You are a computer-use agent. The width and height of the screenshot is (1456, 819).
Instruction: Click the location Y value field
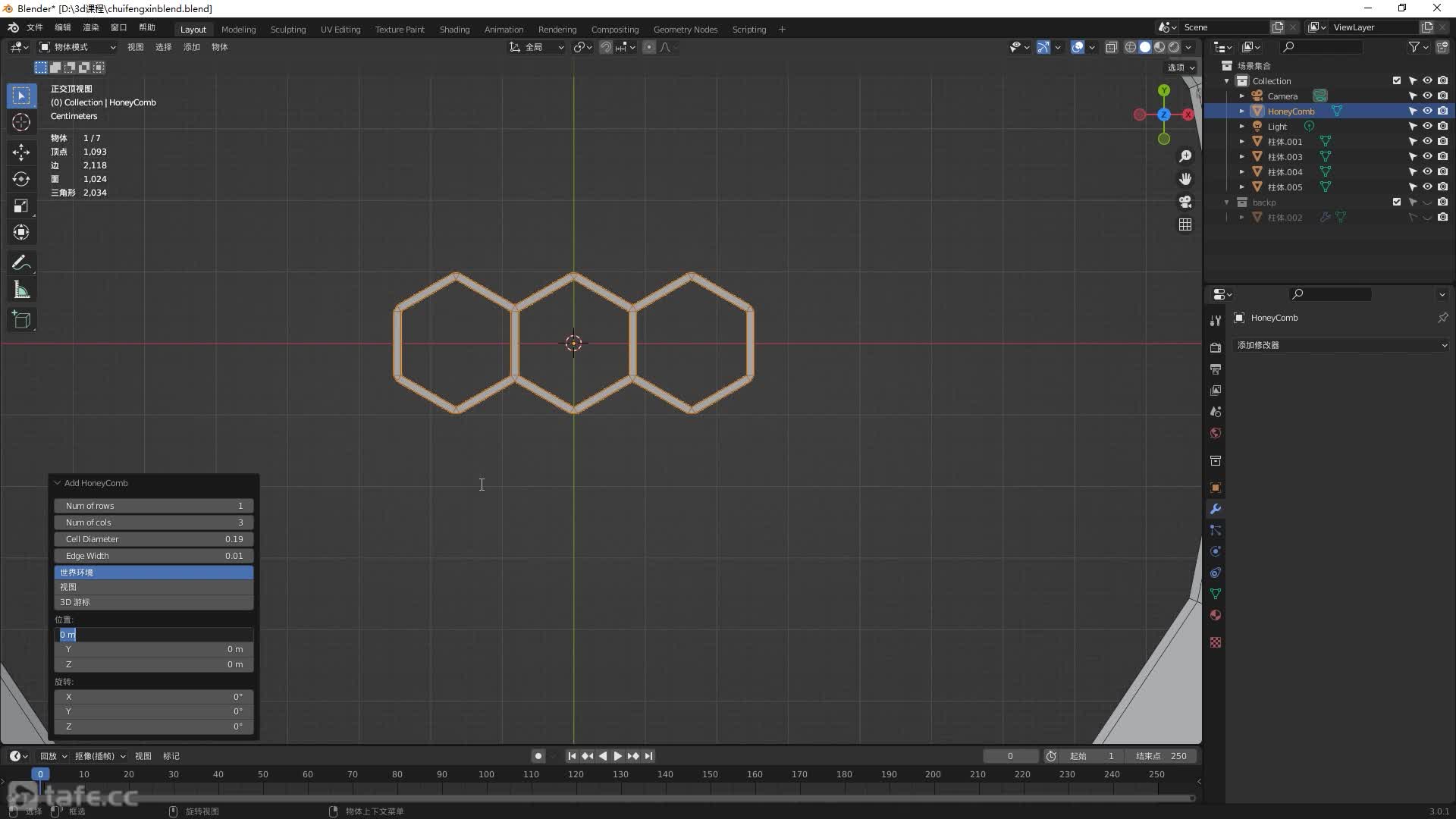click(x=154, y=649)
